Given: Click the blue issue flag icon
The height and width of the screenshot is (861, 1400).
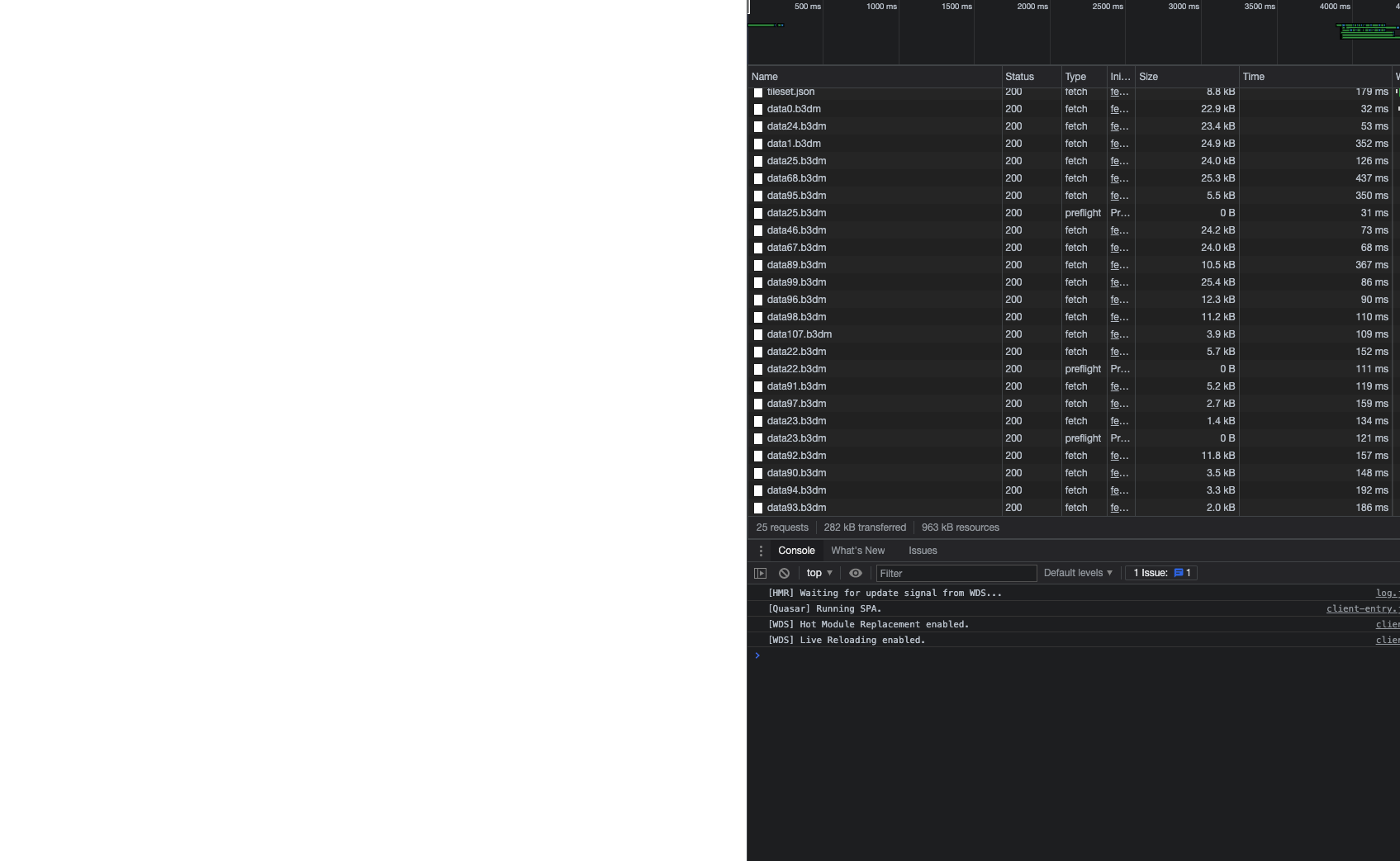Looking at the screenshot, I should 1179,572.
